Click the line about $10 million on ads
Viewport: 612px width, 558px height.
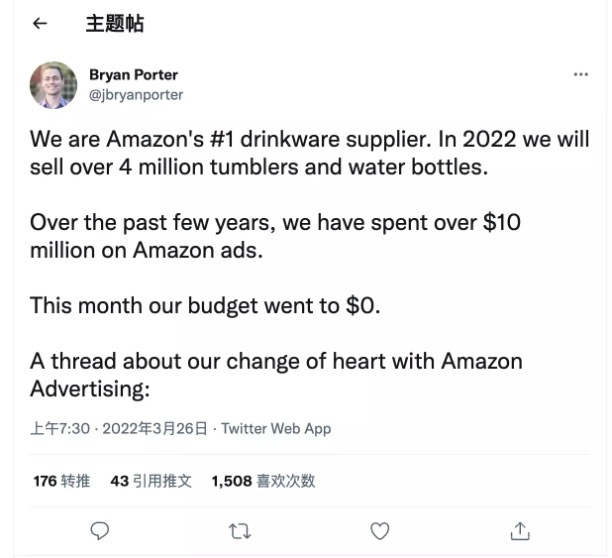pos(275,235)
